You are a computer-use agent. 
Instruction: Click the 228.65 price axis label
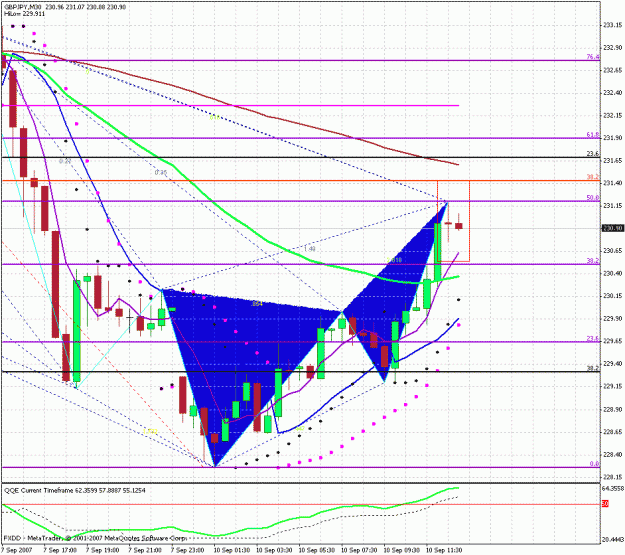613,431
